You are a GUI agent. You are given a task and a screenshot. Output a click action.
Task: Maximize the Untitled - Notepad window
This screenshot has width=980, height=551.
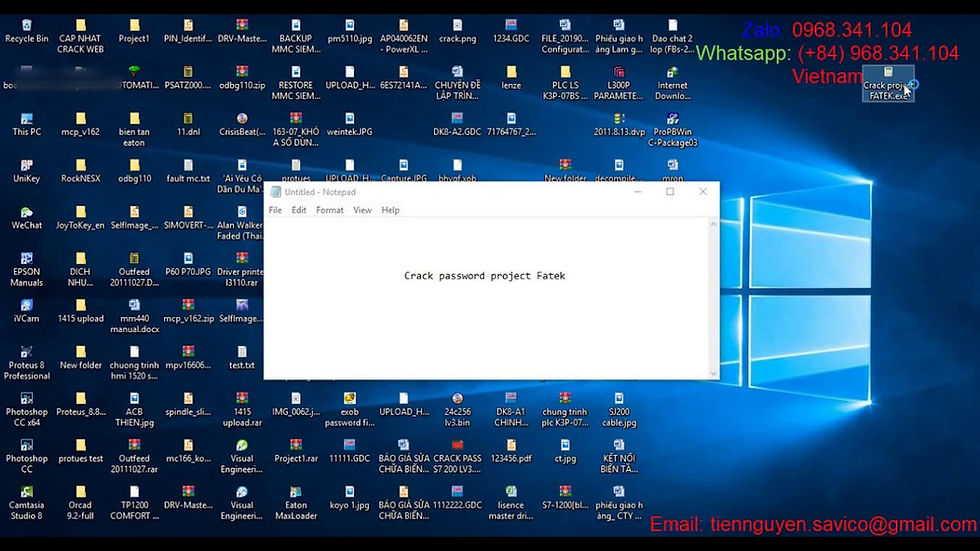670,191
